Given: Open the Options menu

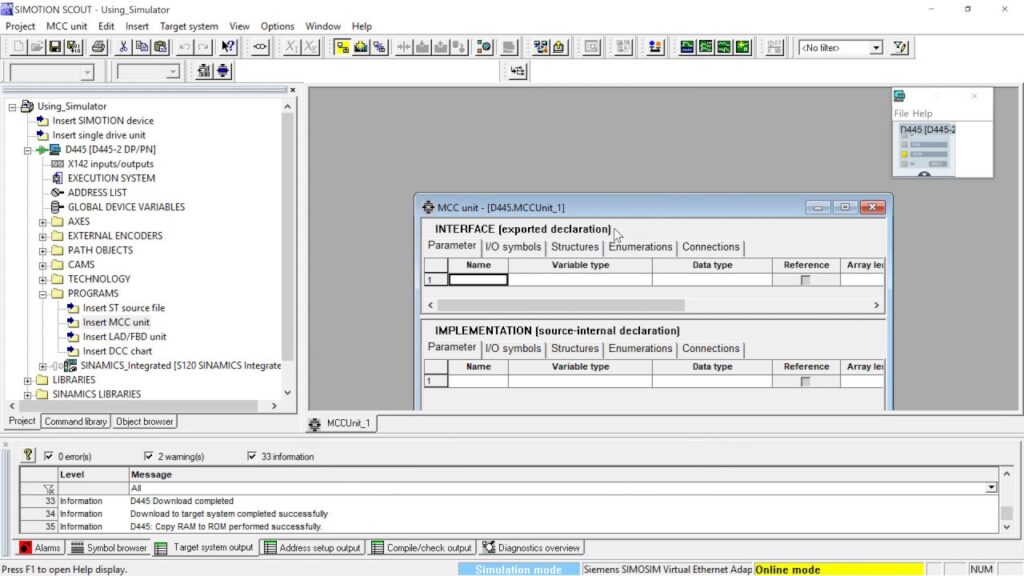Looking at the screenshot, I should click(277, 26).
